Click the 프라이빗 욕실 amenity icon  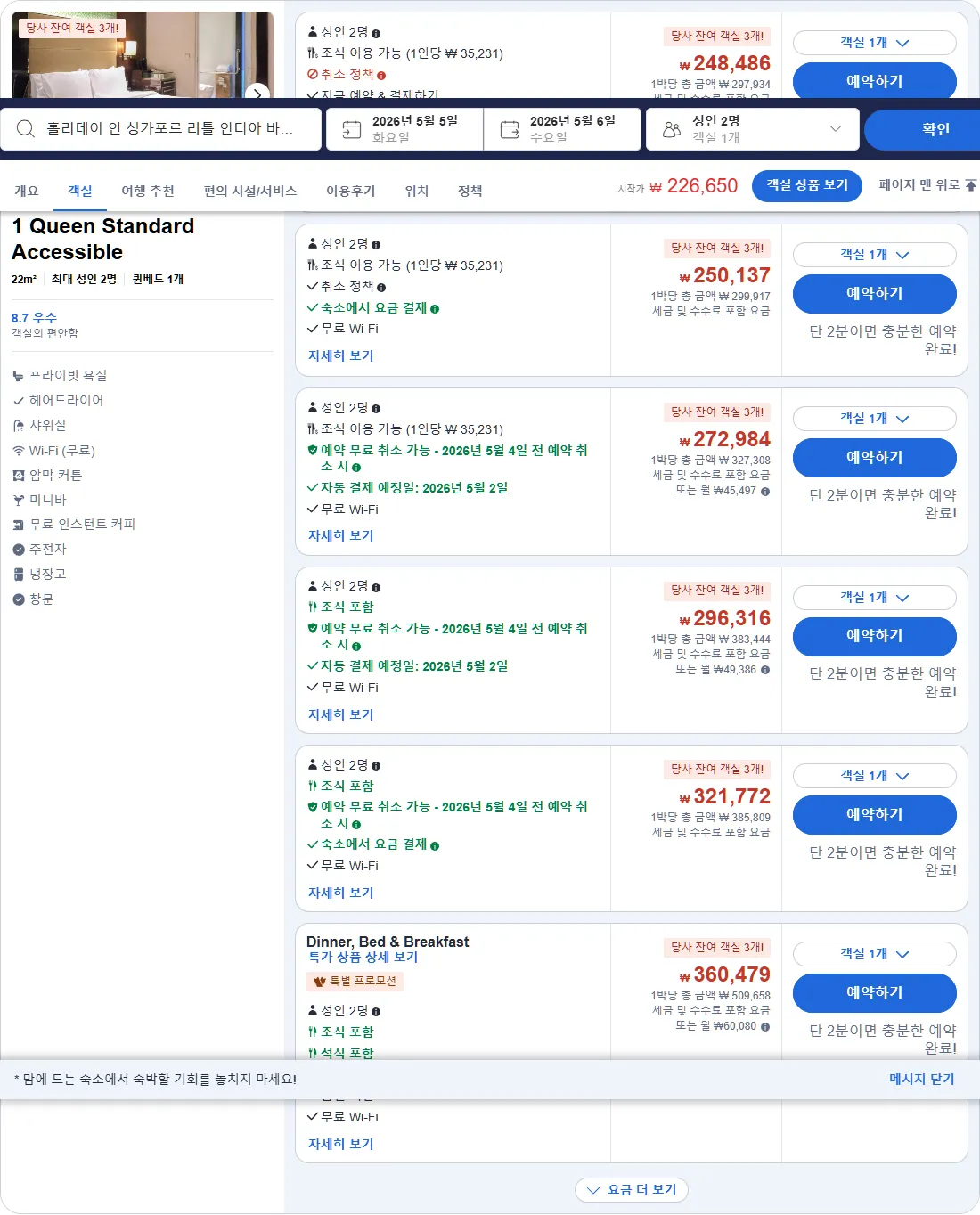pyautogui.click(x=19, y=376)
